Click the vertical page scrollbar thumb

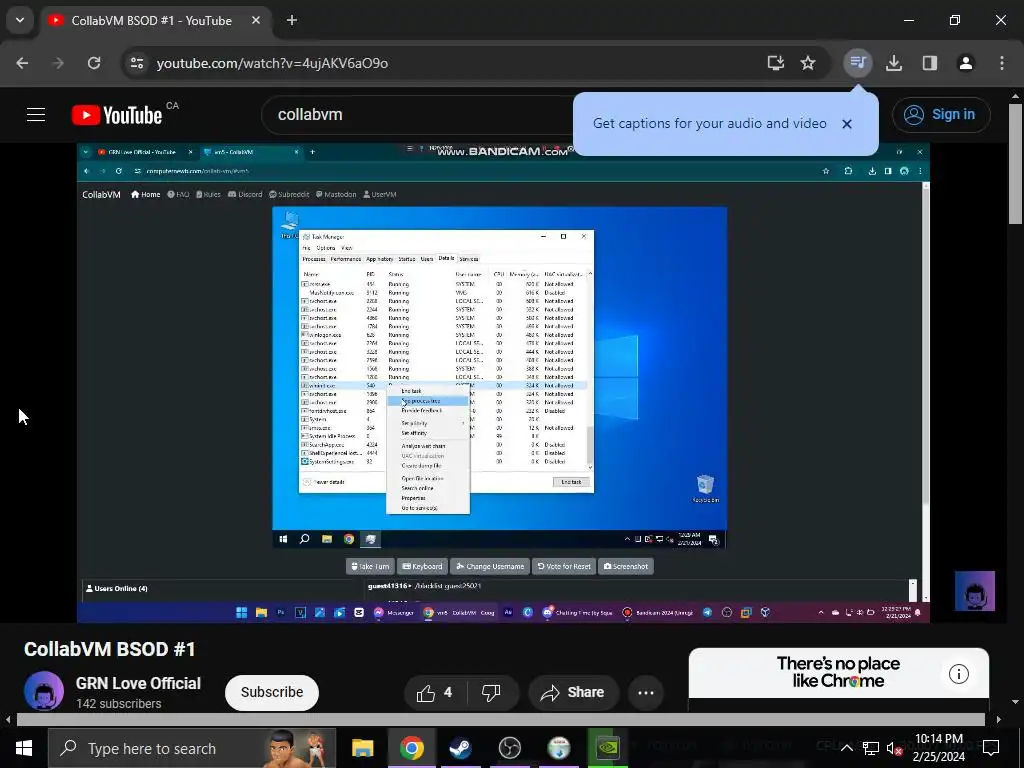tap(1016, 163)
